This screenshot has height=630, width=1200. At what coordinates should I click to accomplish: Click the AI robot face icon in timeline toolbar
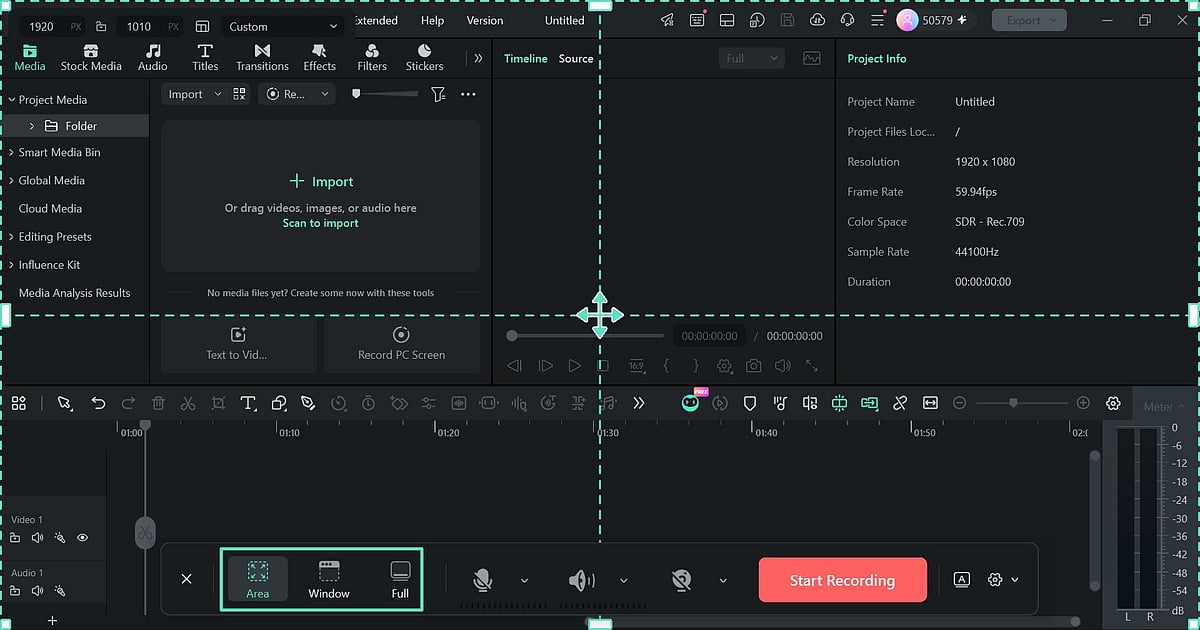[x=690, y=403]
